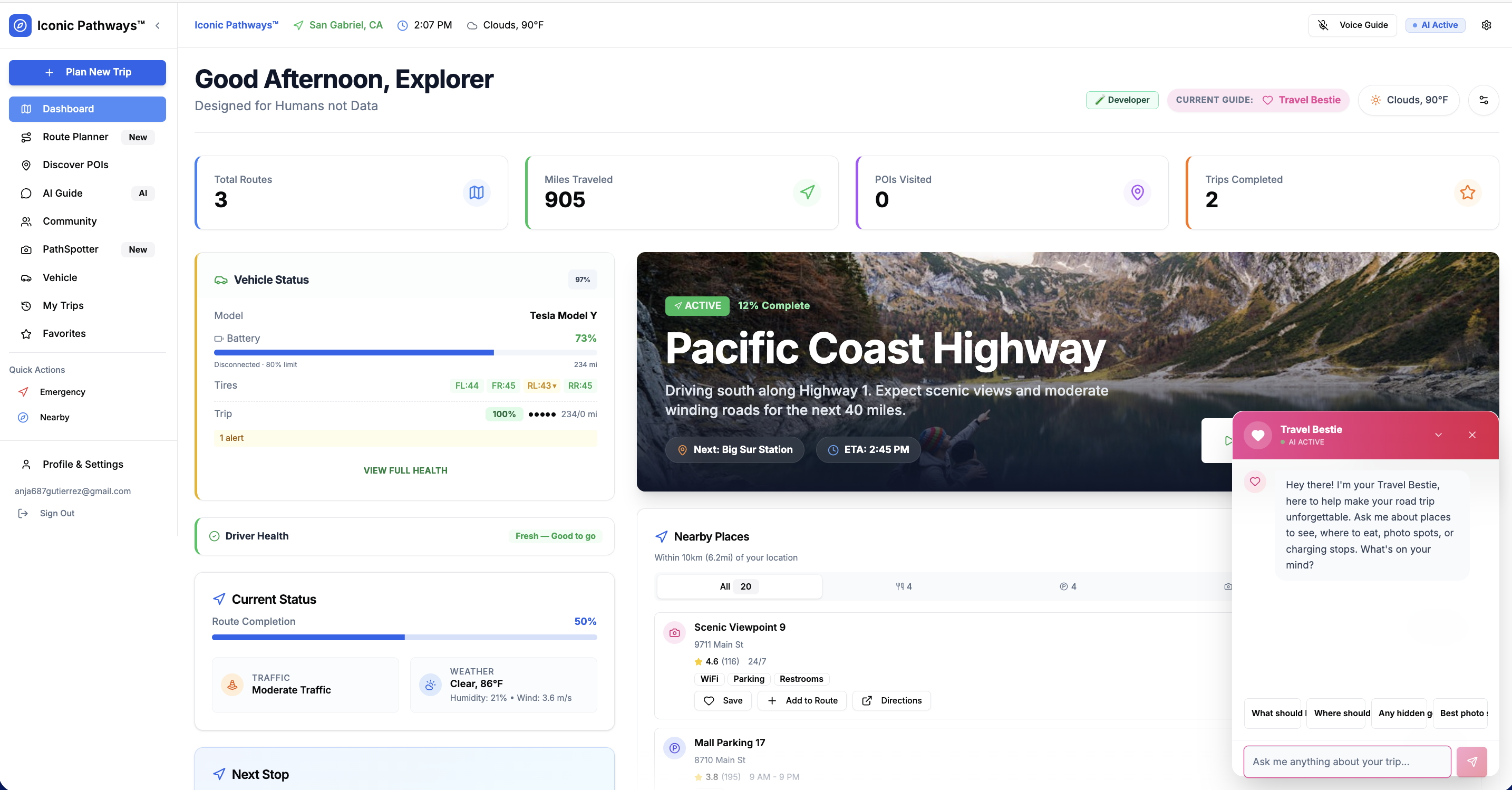Minimize Travel Bestie chat with chevron
This screenshot has height=790, width=1512.
pos(1438,435)
